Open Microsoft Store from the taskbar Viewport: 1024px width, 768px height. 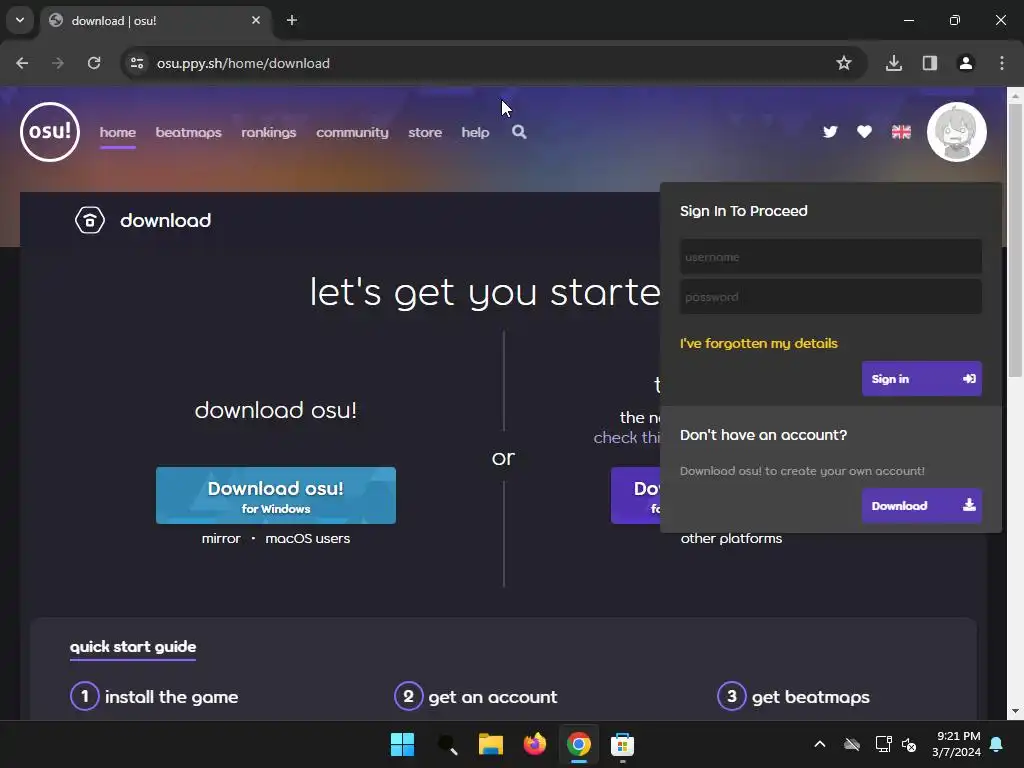[622, 744]
